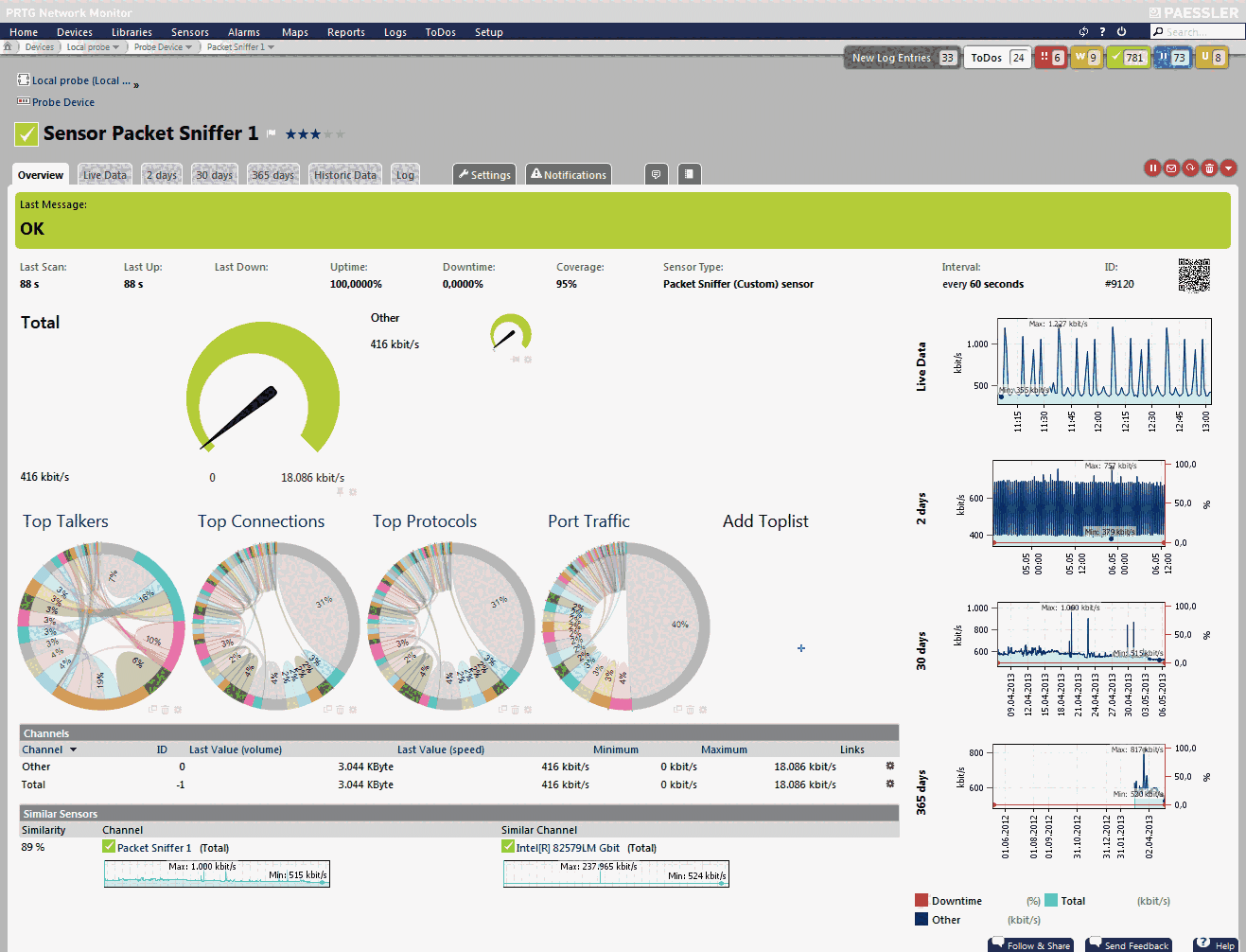Open the search field in the top bar

coord(1196,31)
